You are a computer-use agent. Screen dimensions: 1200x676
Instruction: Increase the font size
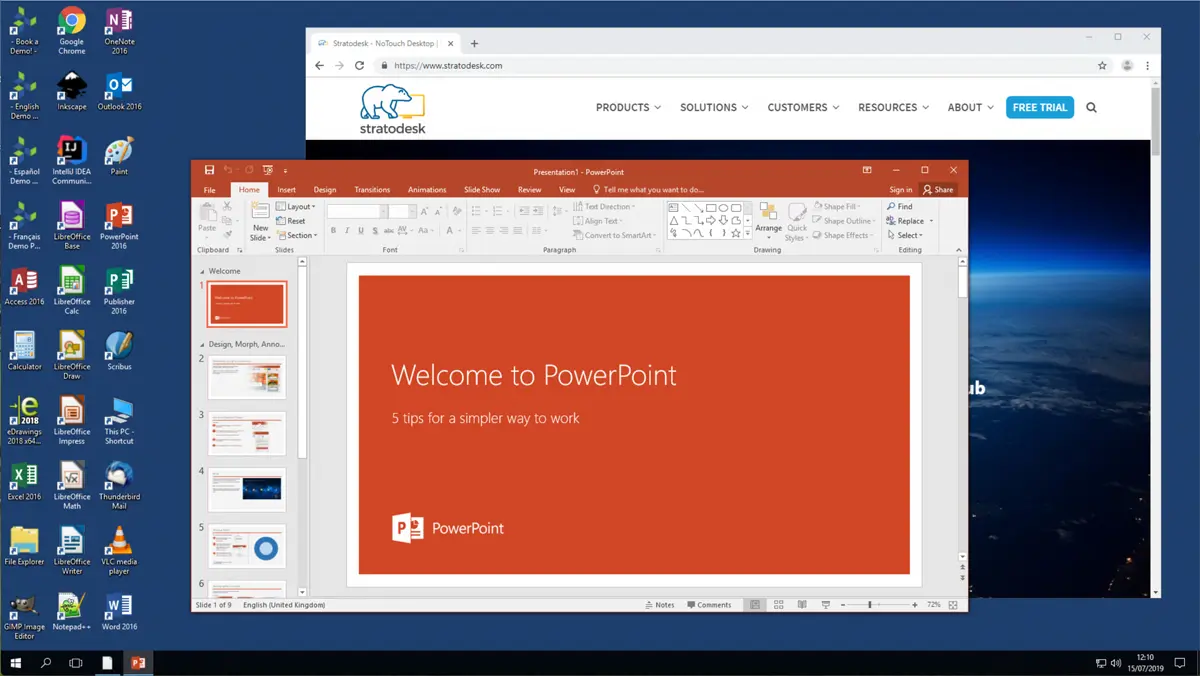(425, 211)
